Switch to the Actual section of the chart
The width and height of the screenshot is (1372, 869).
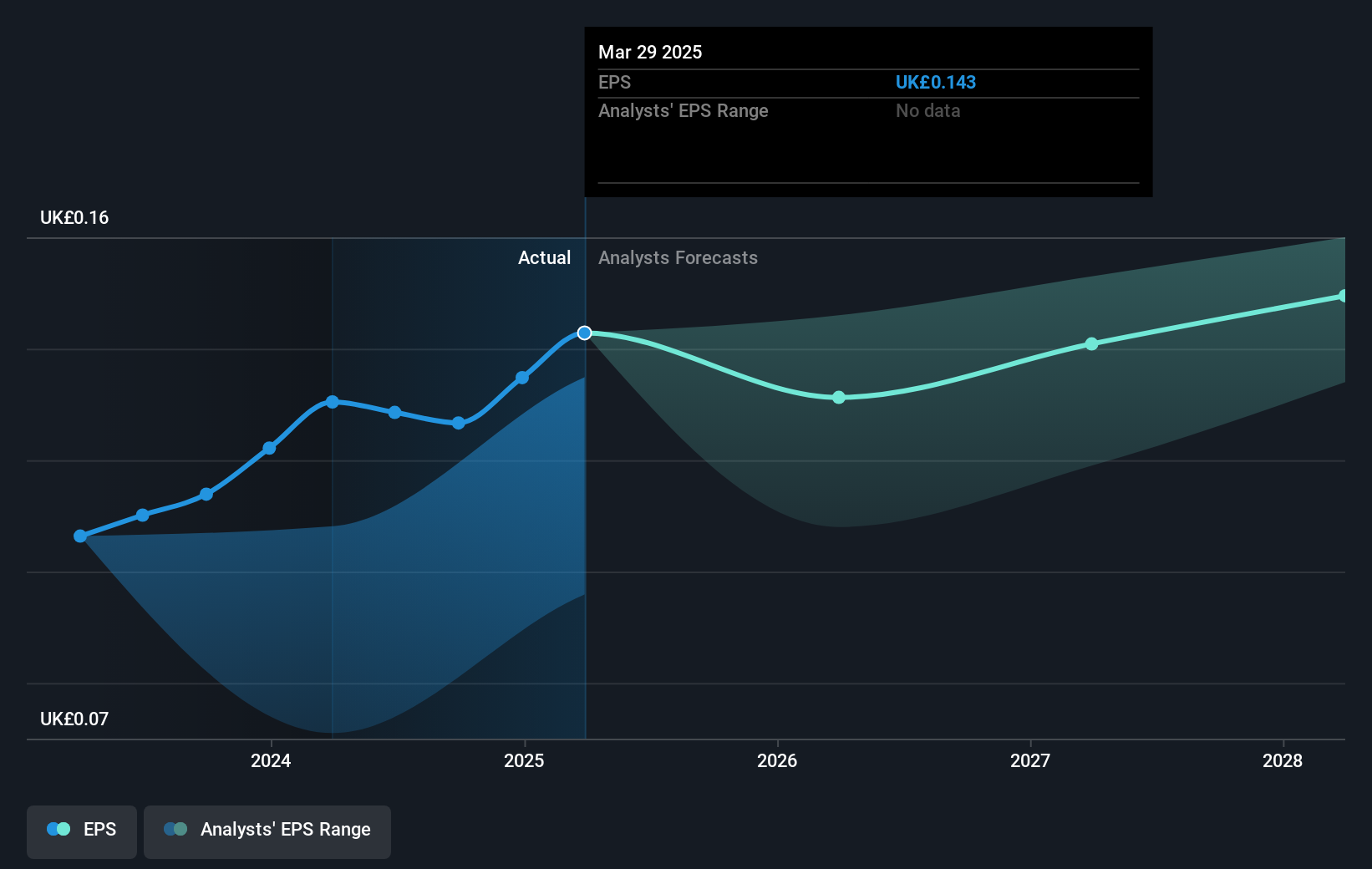(544, 257)
